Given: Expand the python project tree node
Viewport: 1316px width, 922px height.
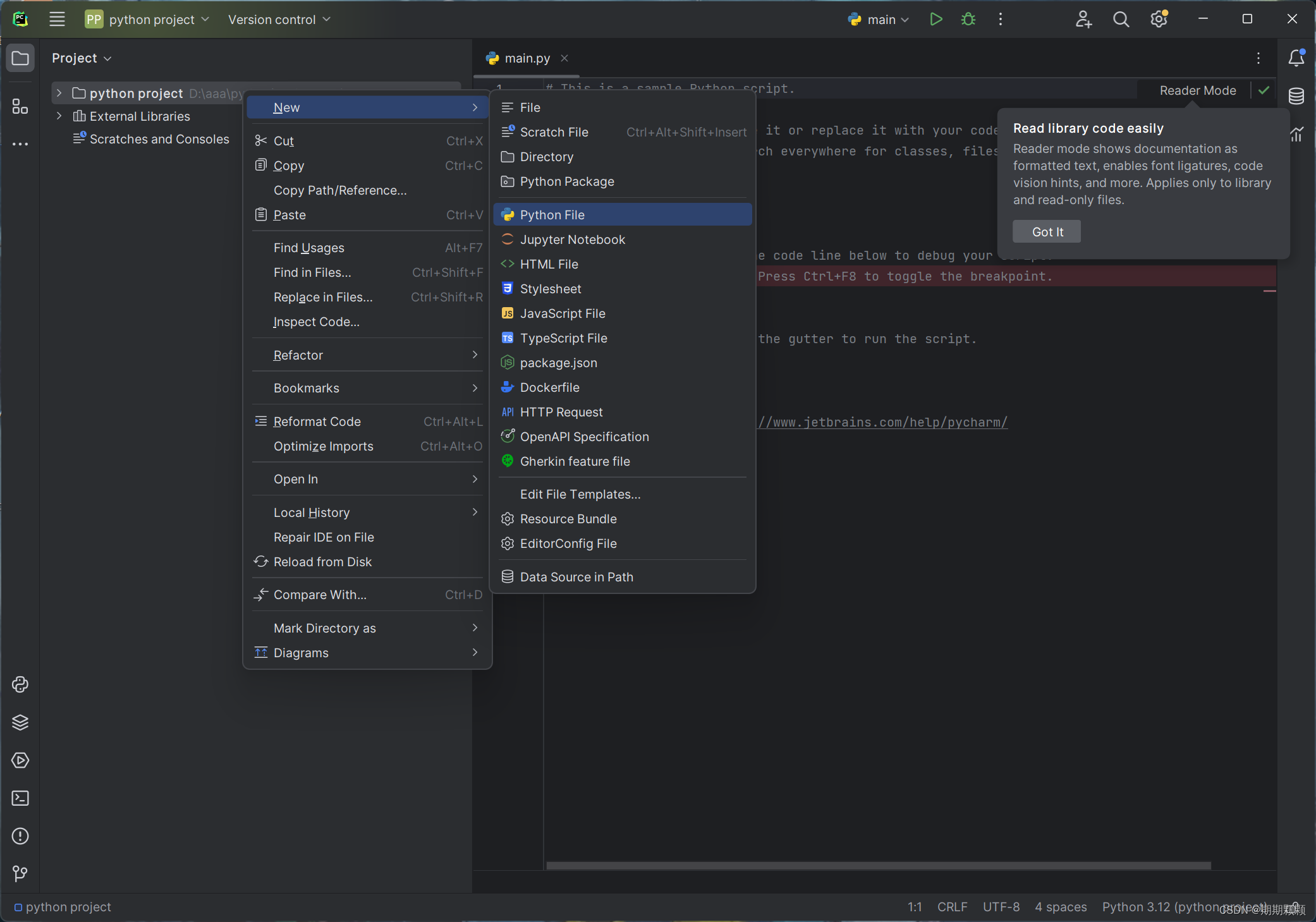Looking at the screenshot, I should tap(59, 93).
